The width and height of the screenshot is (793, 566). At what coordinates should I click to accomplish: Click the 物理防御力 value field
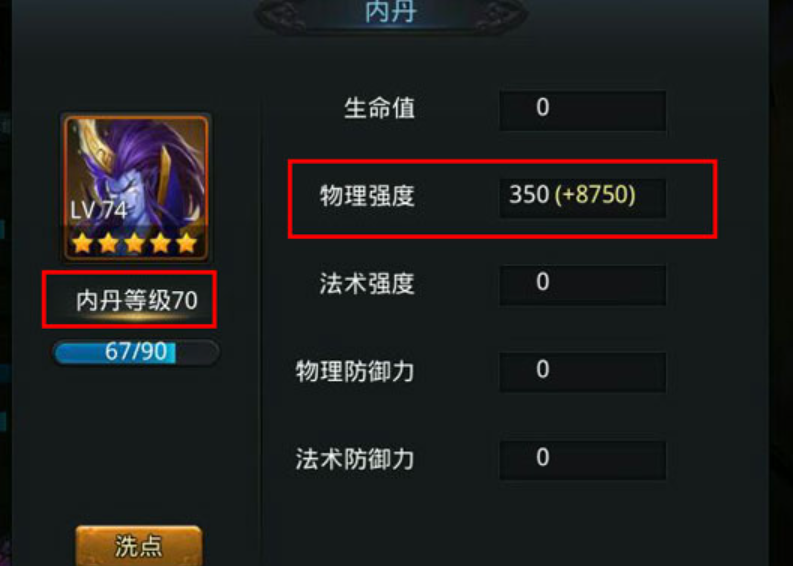point(582,372)
